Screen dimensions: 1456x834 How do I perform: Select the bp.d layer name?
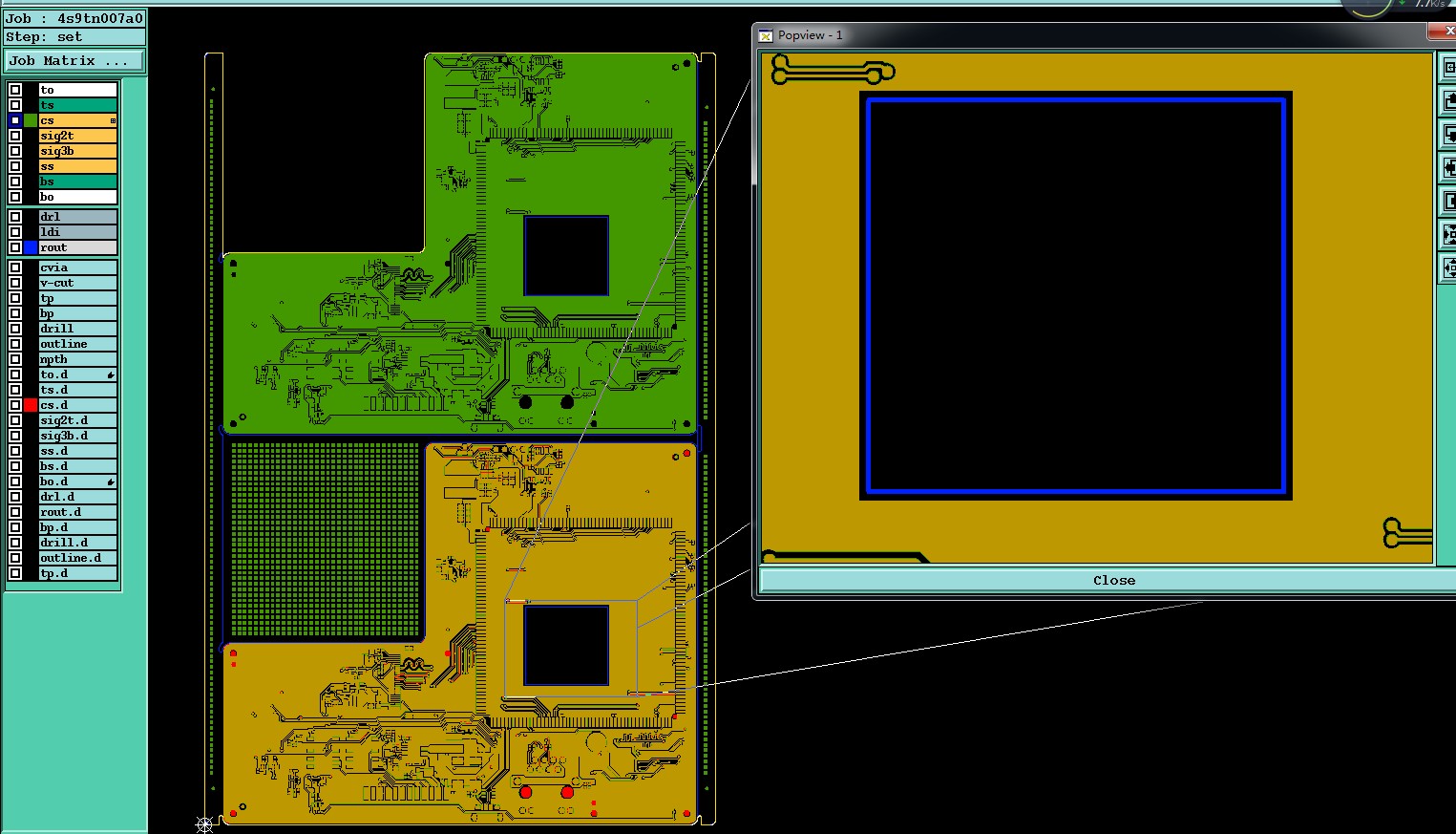[x=77, y=527]
